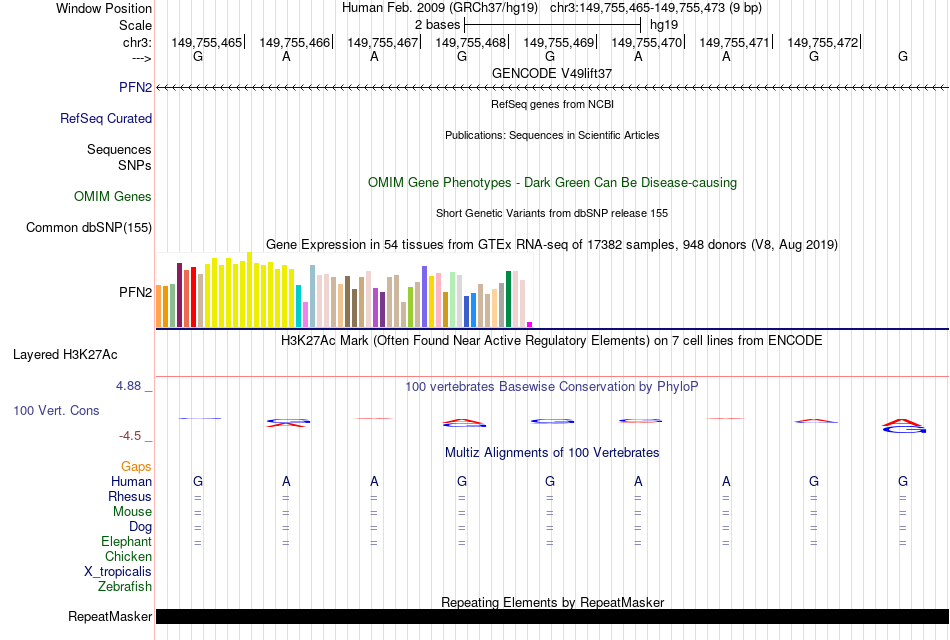Select the OMIM Genes track label
950x640 pixels.
[x=113, y=196]
